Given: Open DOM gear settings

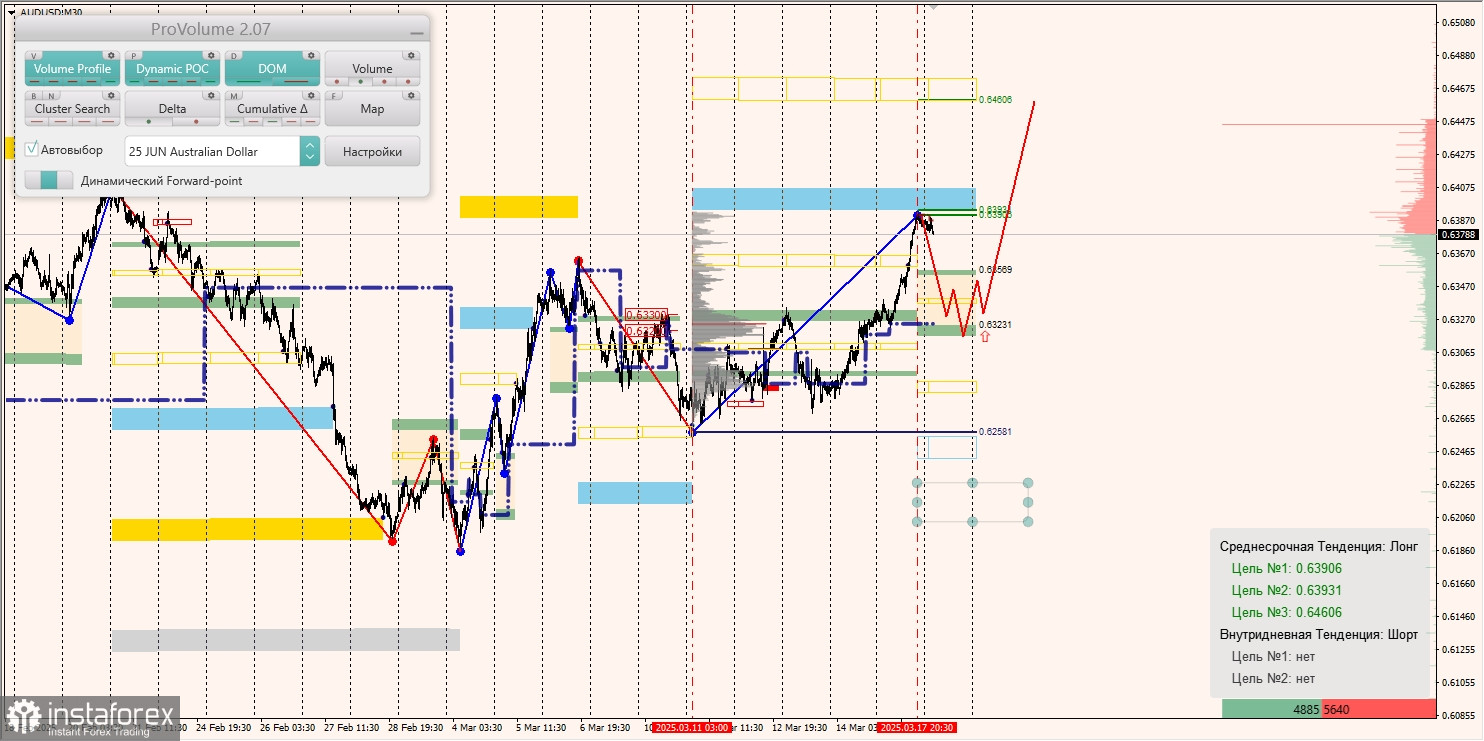Looking at the screenshot, I should pos(311,55).
